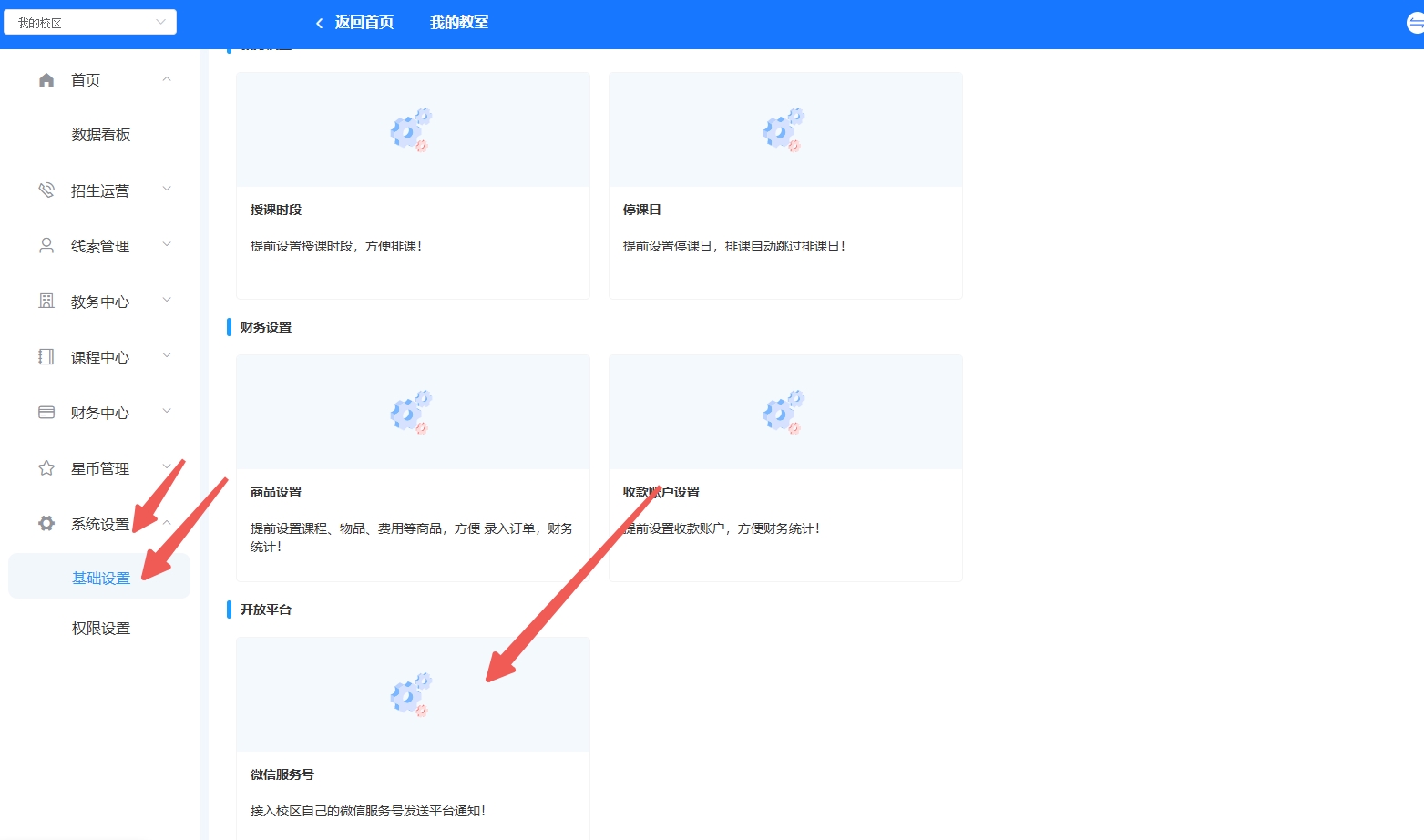Open the 授课时段 card title

pos(276,210)
